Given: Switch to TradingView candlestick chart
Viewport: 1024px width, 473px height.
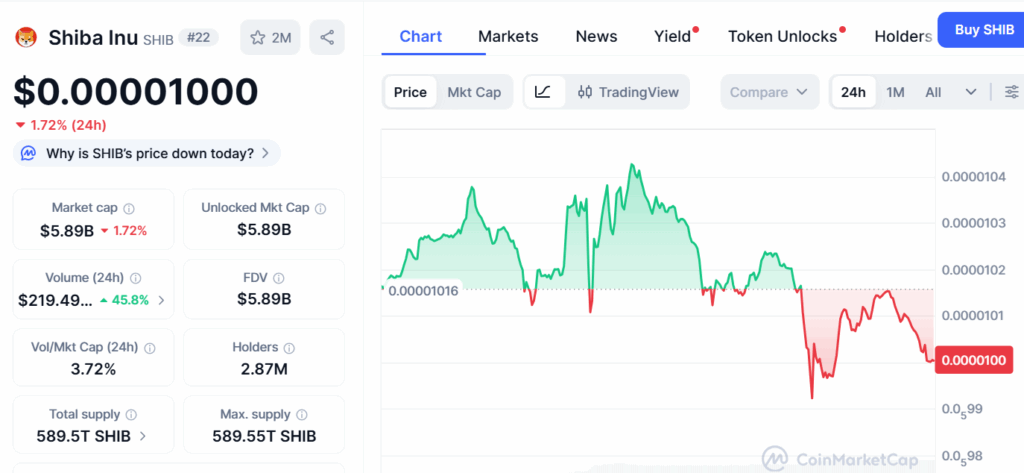Looking at the screenshot, I should click(628, 92).
